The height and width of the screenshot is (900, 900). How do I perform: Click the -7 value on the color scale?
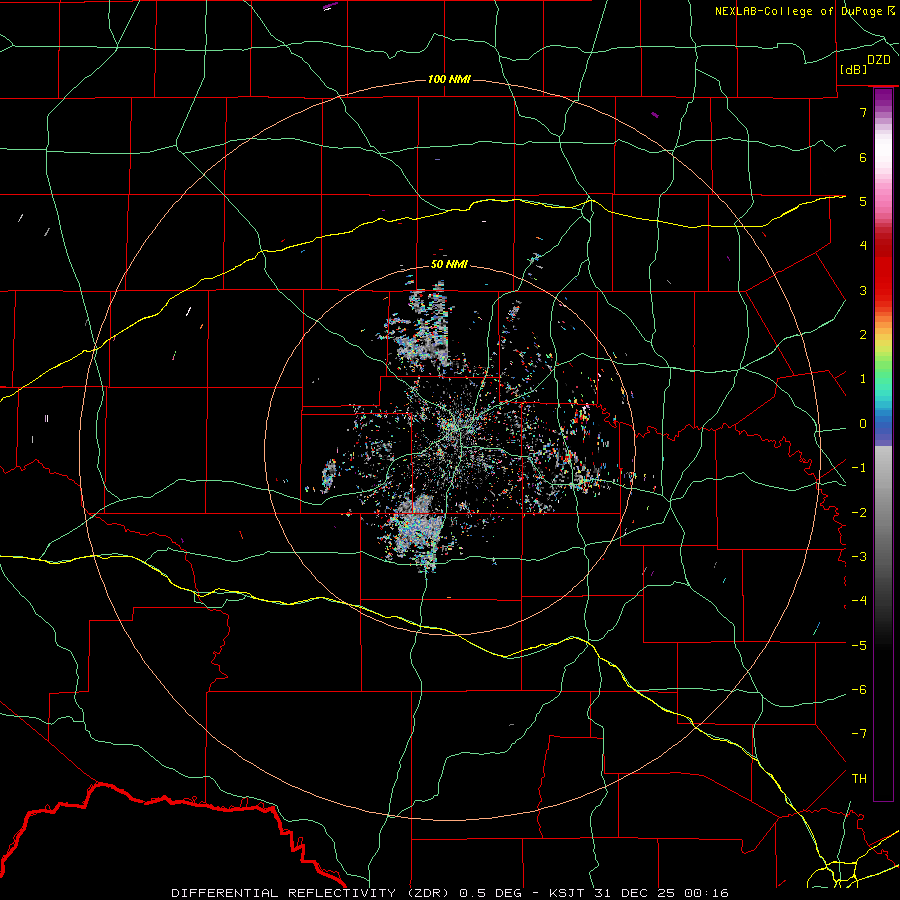coord(859,734)
